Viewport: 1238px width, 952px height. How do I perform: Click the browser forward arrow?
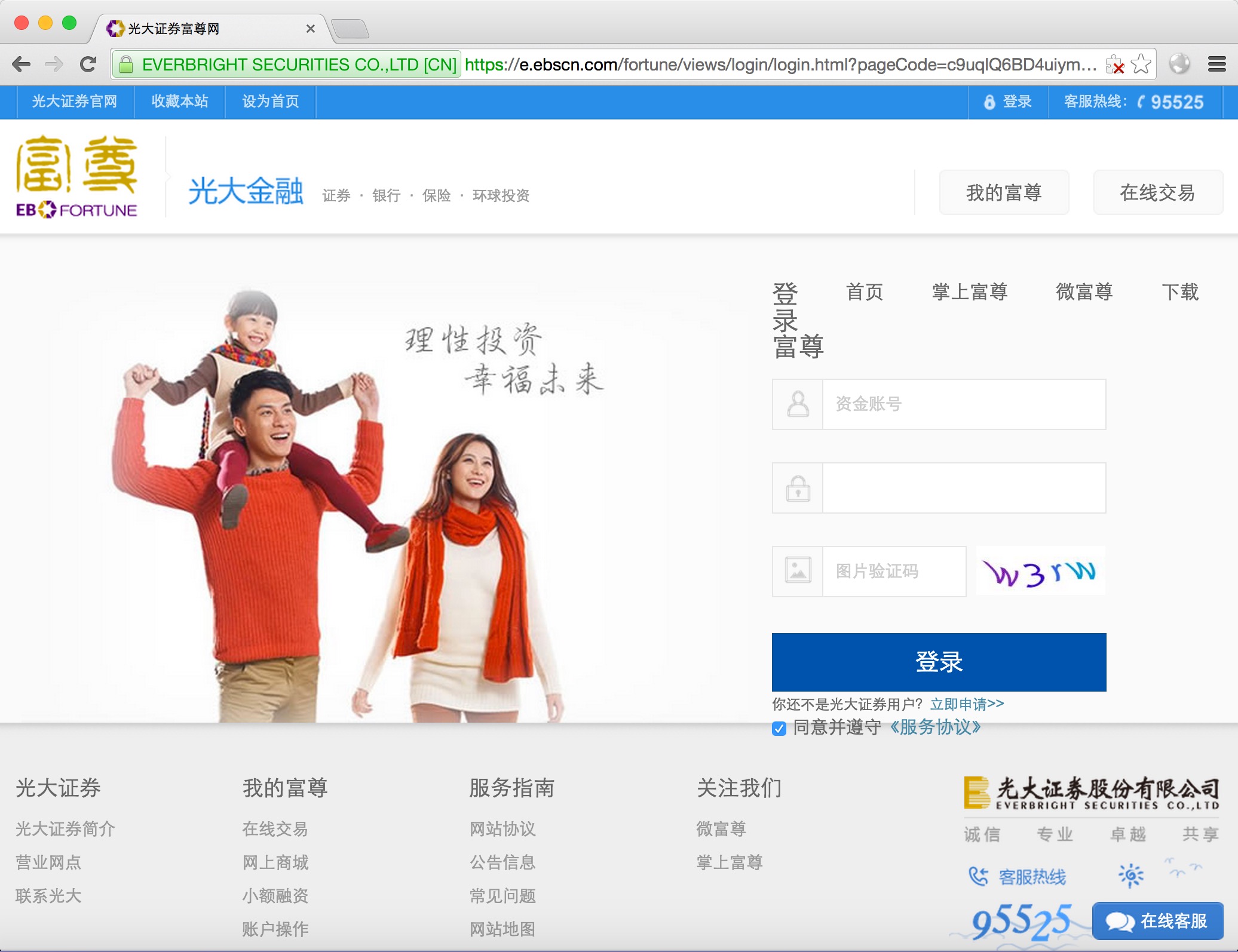54,64
